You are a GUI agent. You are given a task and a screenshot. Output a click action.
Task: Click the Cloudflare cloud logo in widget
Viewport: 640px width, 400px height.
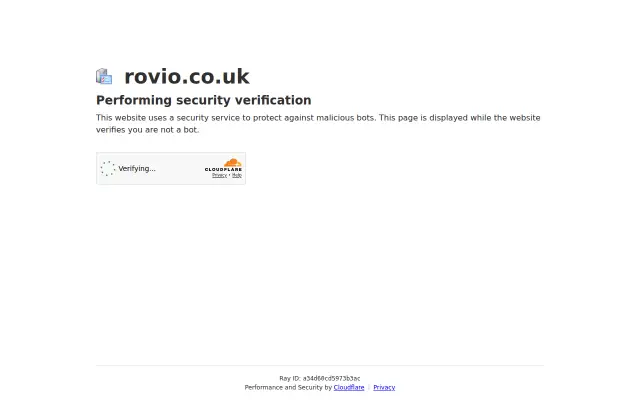(223, 165)
